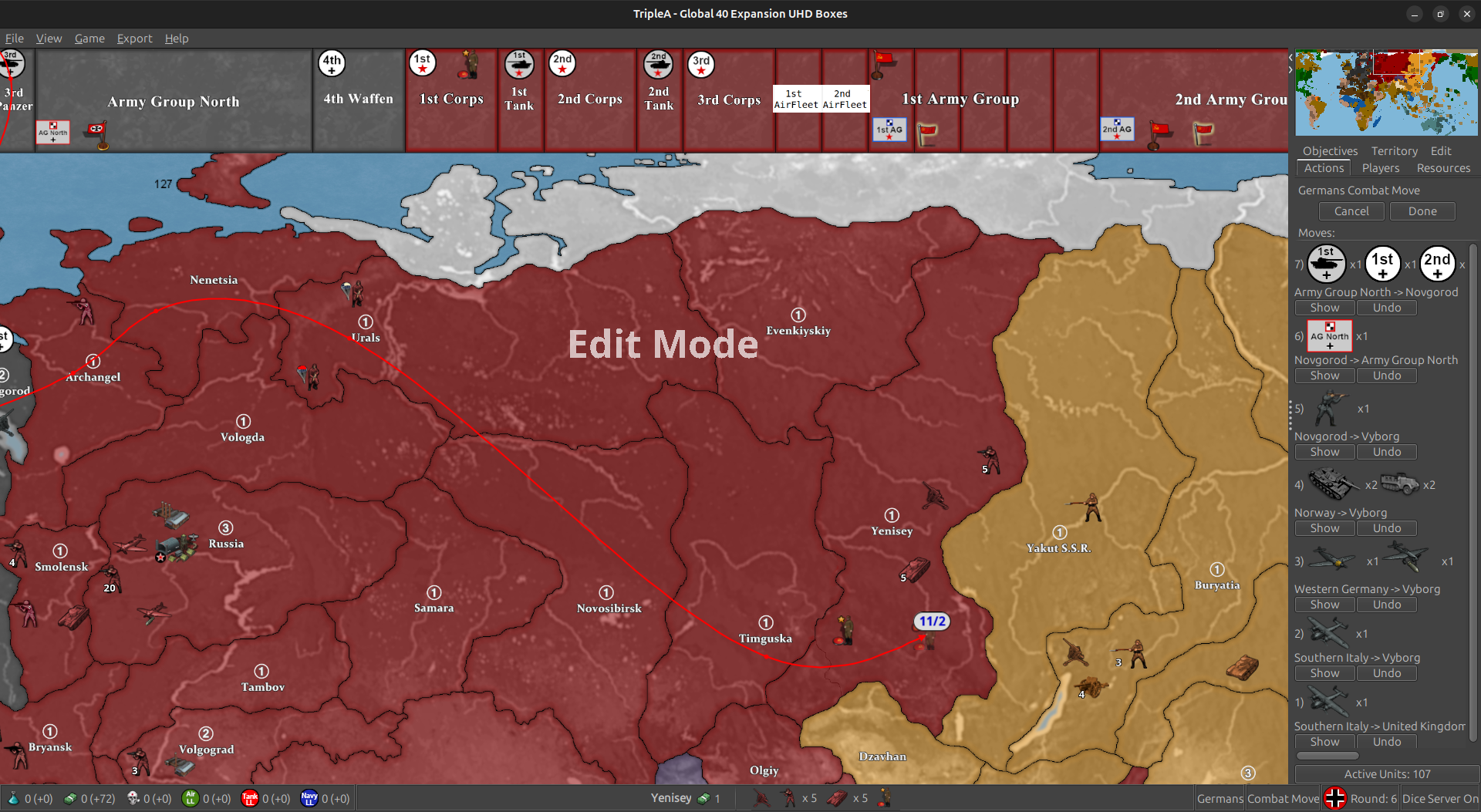Click the German Iron Cross icon in status bar
Viewport: 1481px width, 812px height.
pos(1336,798)
